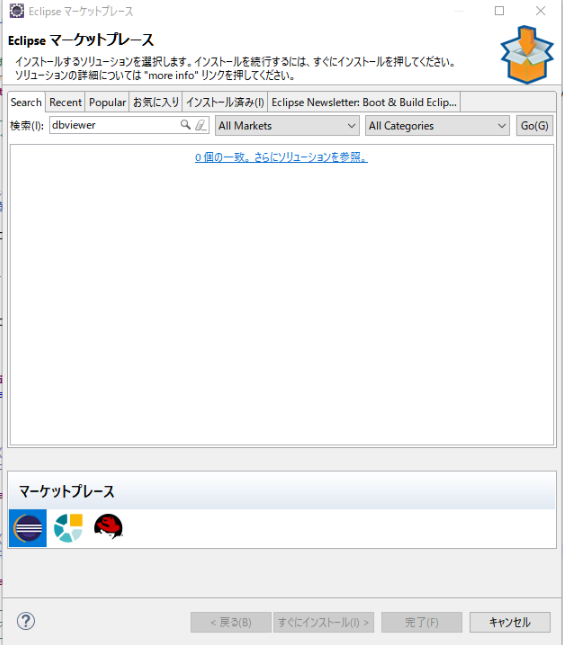The width and height of the screenshot is (563, 645).
Task: Follow the 0 個の一致 solutions link
Action: pyautogui.click(x=281, y=157)
